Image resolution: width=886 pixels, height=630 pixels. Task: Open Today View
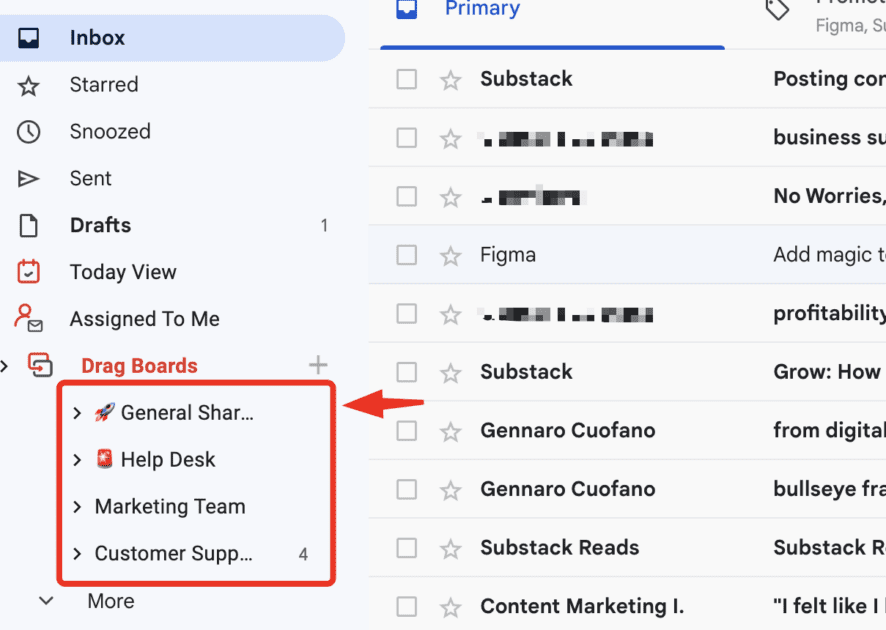click(x=123, y=272)
